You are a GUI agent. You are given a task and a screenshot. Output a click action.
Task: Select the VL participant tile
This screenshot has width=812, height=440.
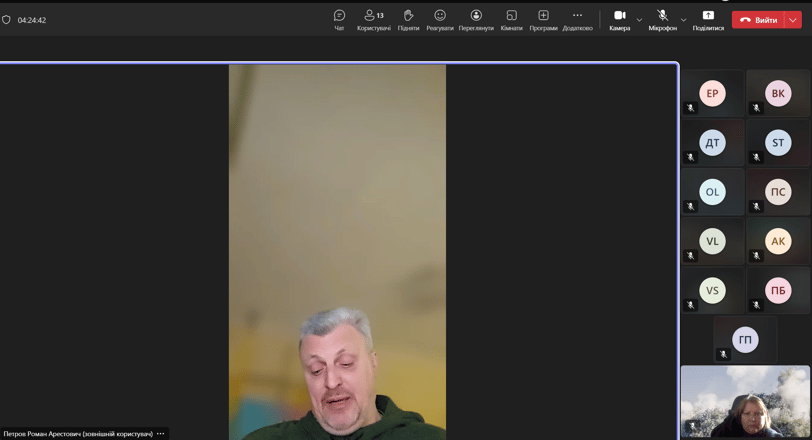[713, 241]
